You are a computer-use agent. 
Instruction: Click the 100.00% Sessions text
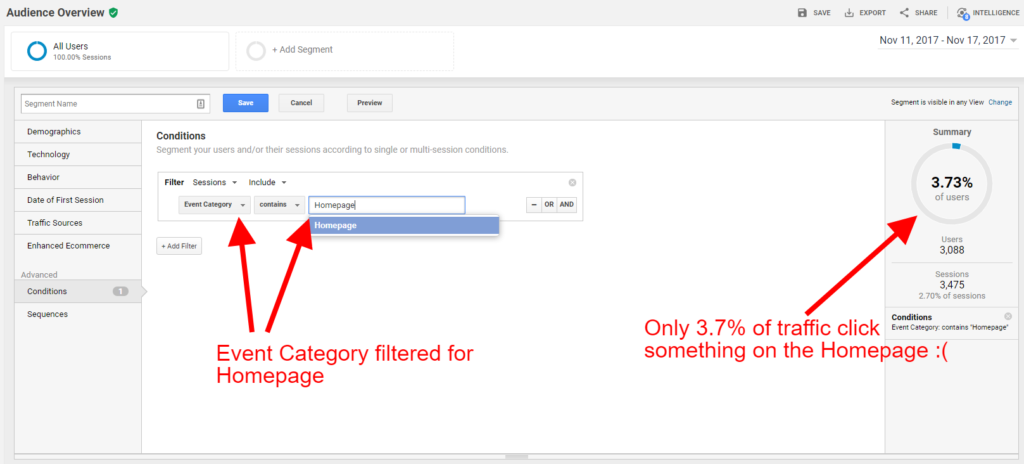82,58
